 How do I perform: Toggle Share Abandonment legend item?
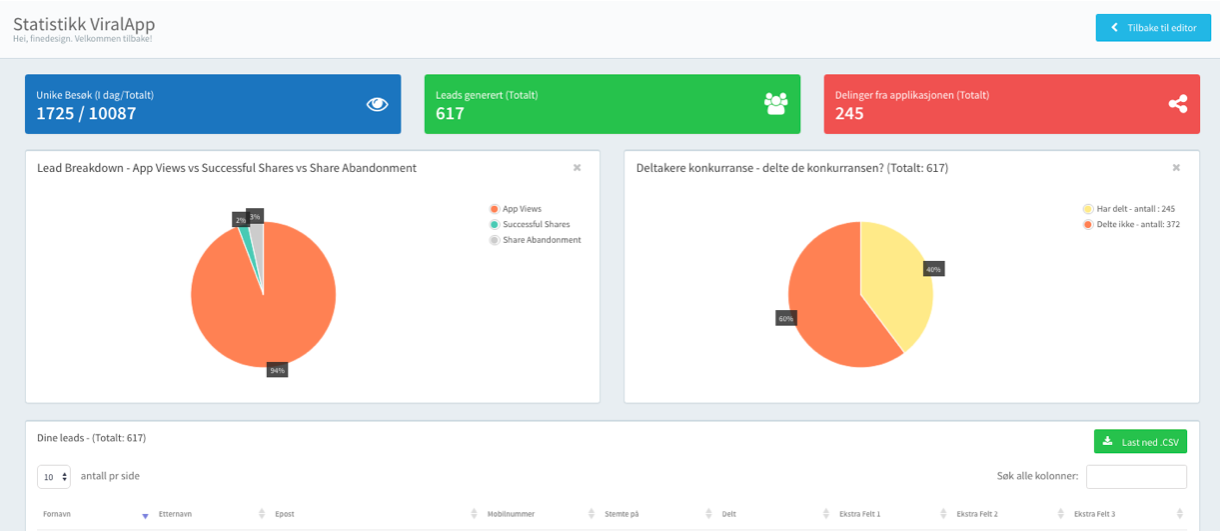pyautogui.click(x=535, y=240)
